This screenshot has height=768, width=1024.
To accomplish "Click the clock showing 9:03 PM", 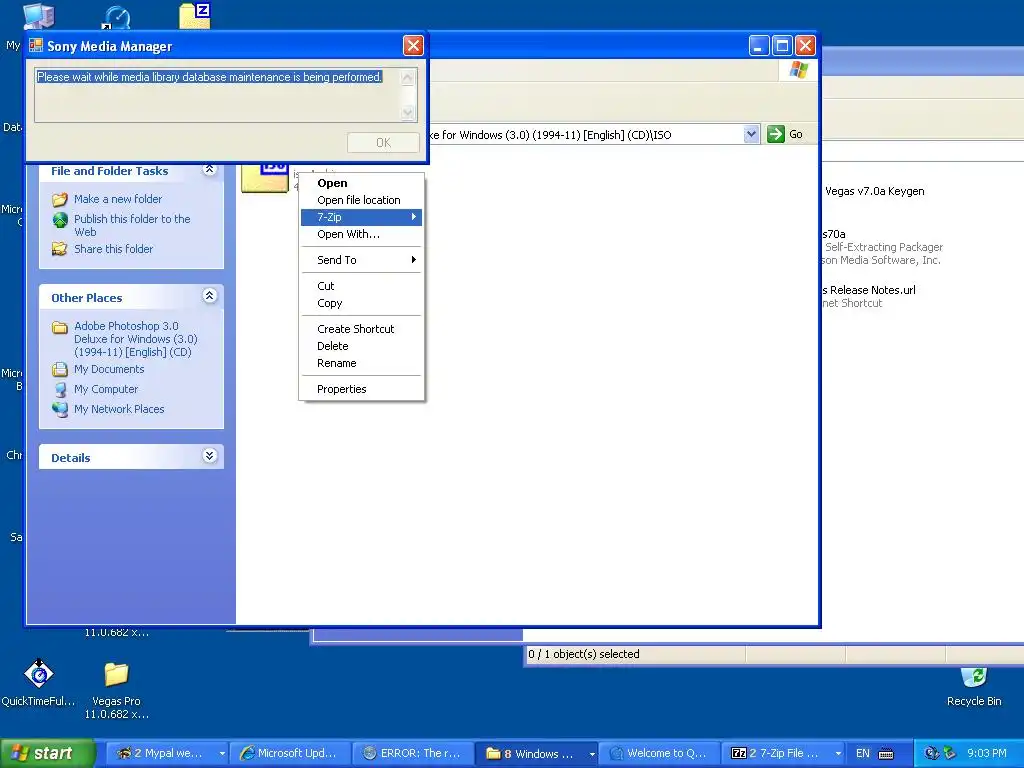I will [987, 753].
